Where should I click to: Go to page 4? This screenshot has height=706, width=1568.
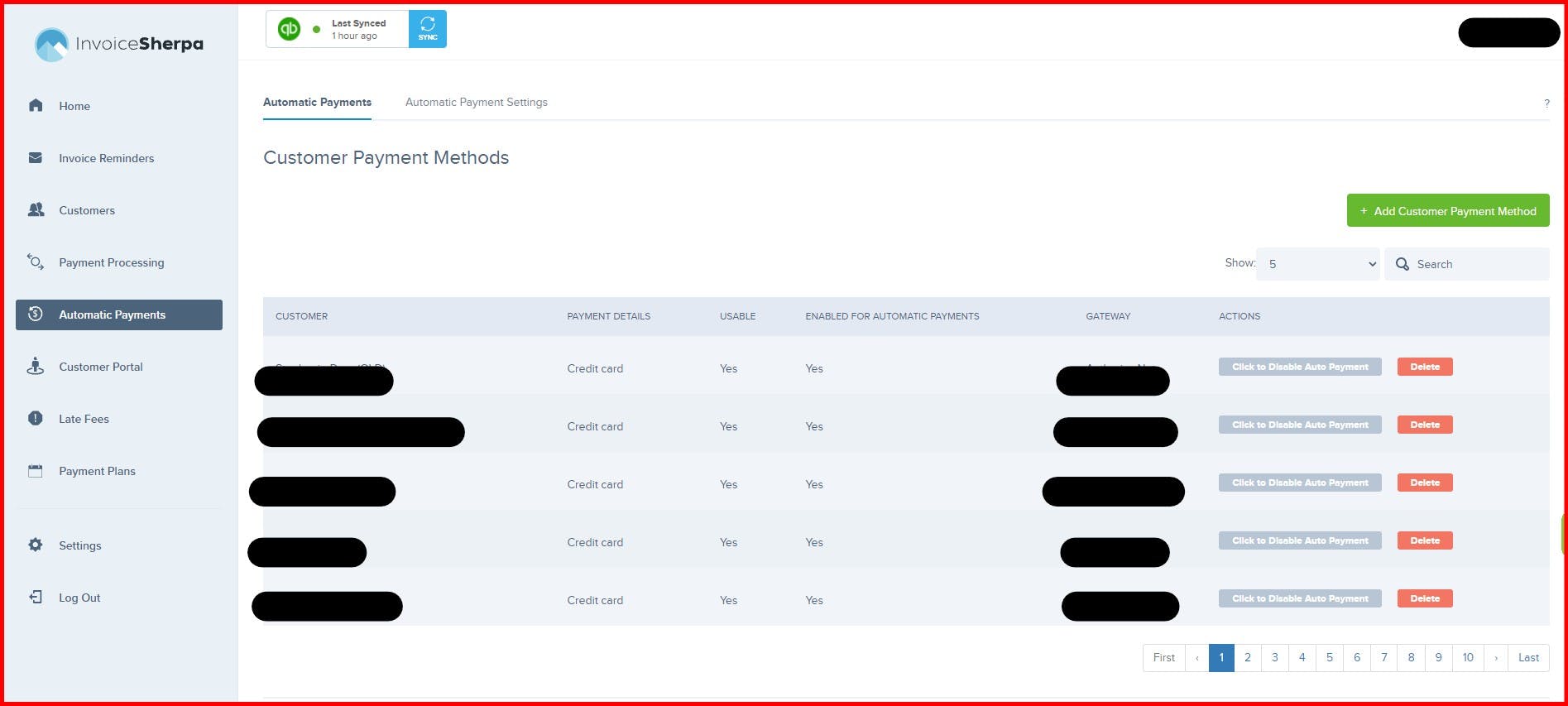coord(1302,658)
